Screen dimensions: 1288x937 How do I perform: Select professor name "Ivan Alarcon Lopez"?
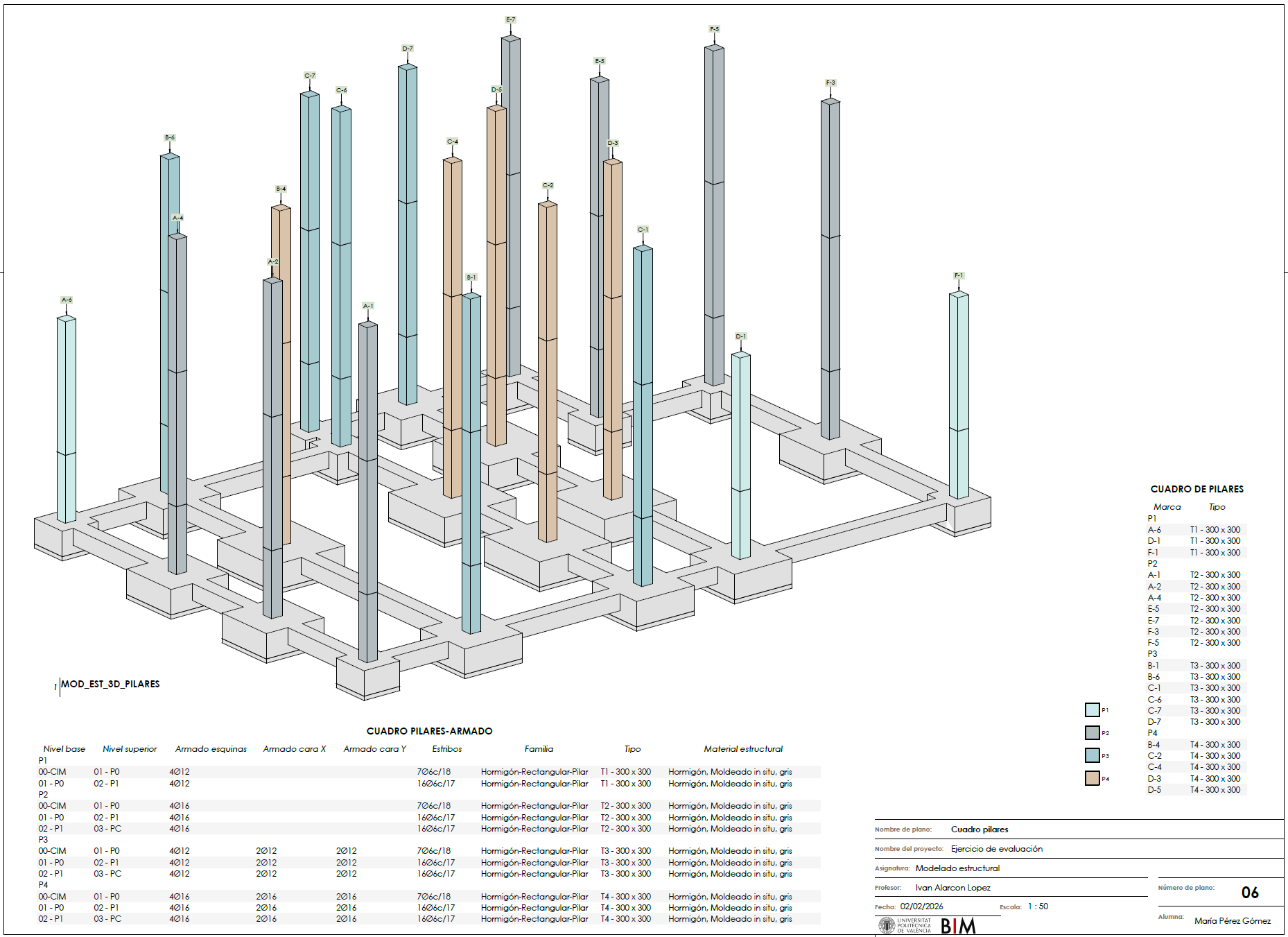(953, 888)
